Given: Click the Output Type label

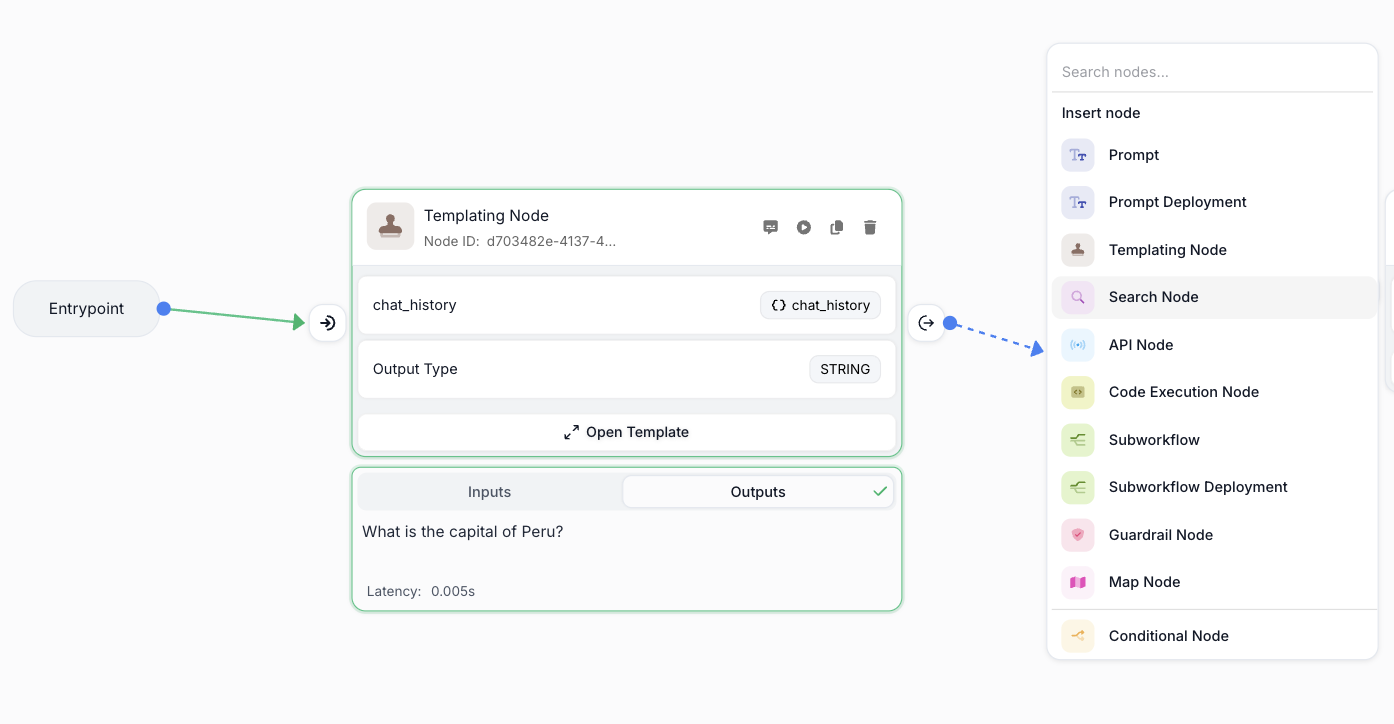Looking at the screenshot, I should (415, 369).
